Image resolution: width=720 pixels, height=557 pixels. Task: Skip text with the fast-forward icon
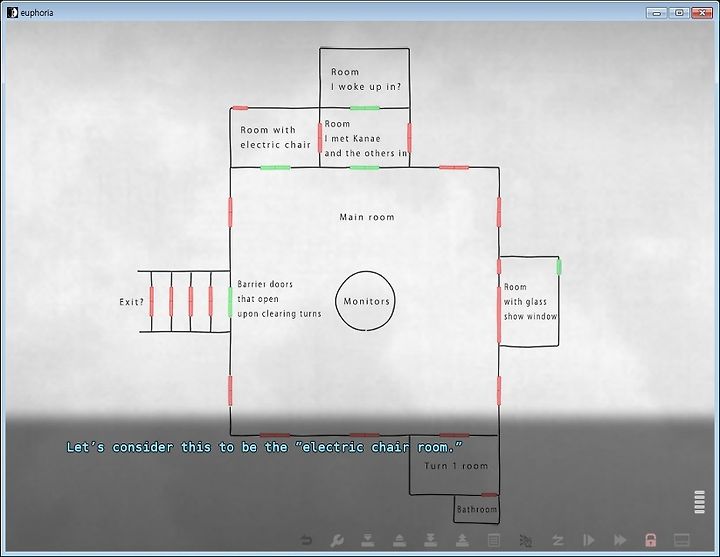[619, 540]
